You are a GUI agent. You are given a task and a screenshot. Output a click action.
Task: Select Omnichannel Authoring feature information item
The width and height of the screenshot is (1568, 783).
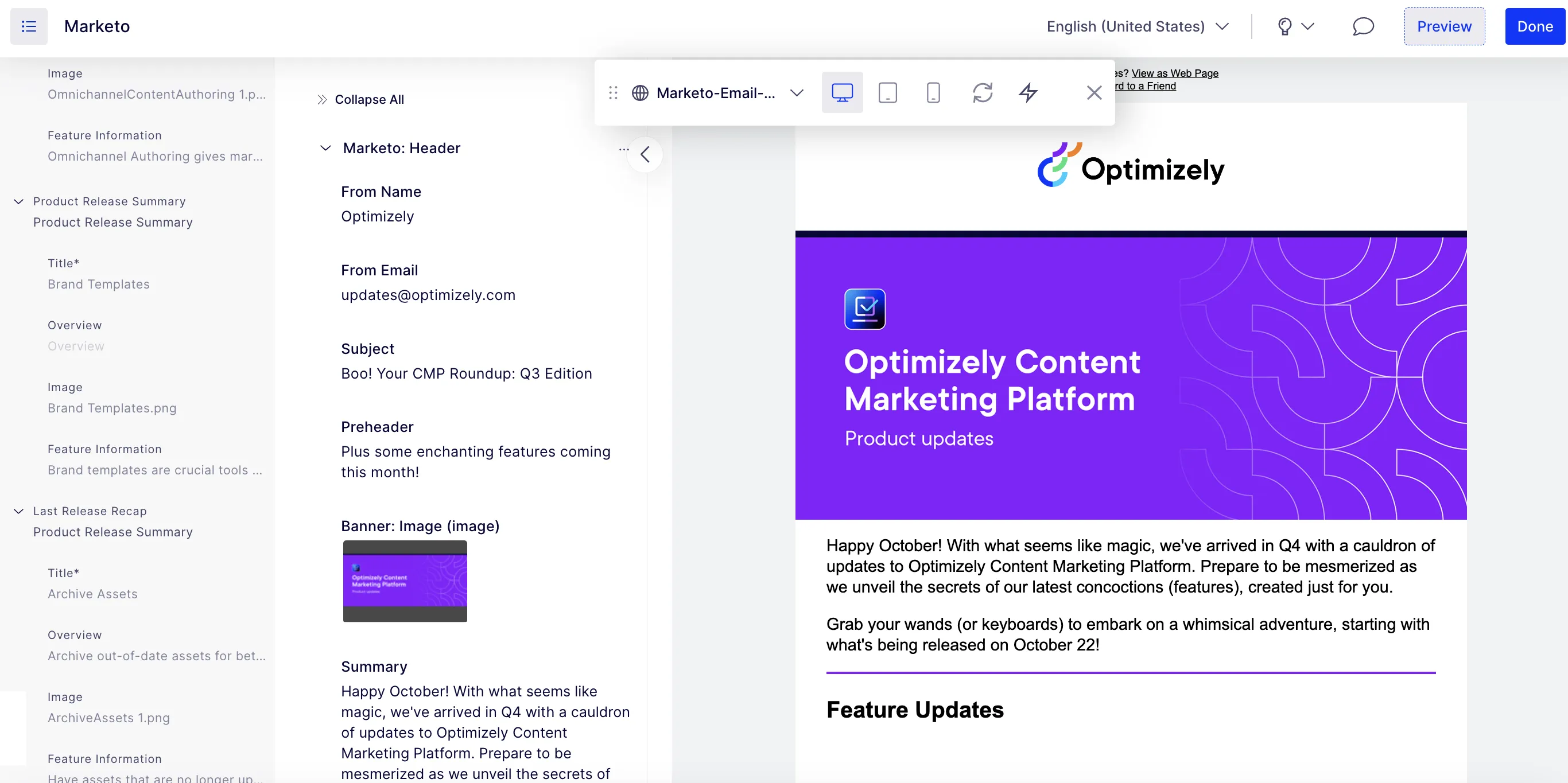tap(155, 157)
